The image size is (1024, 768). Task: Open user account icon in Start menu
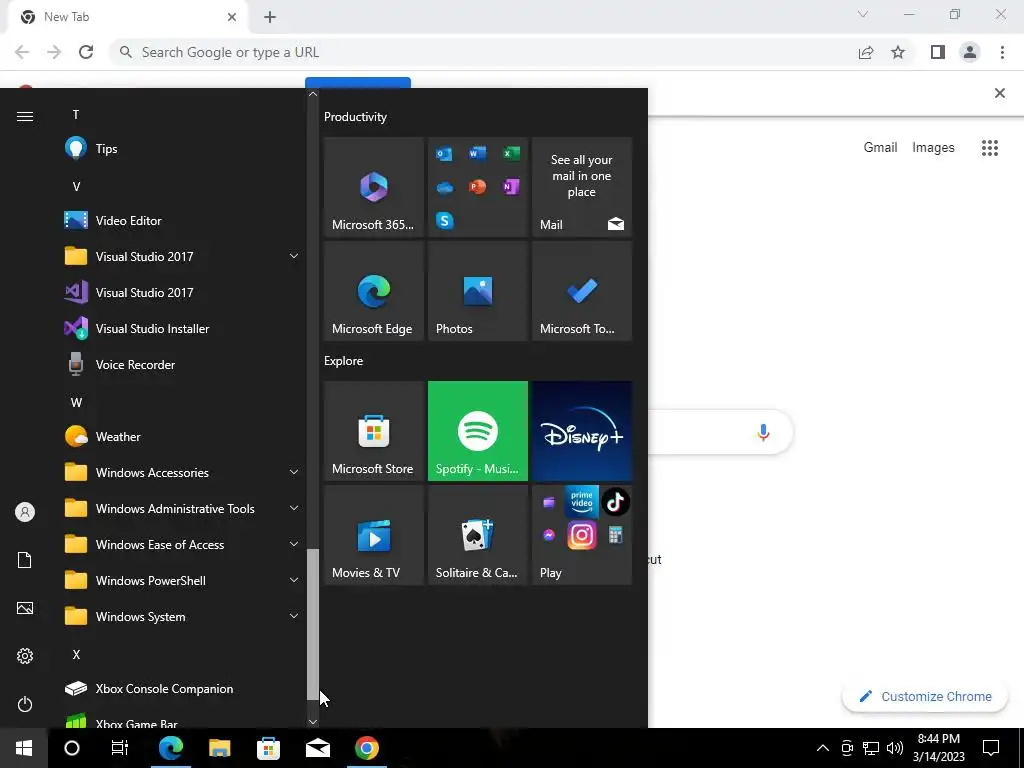click(x=25, y=512)
